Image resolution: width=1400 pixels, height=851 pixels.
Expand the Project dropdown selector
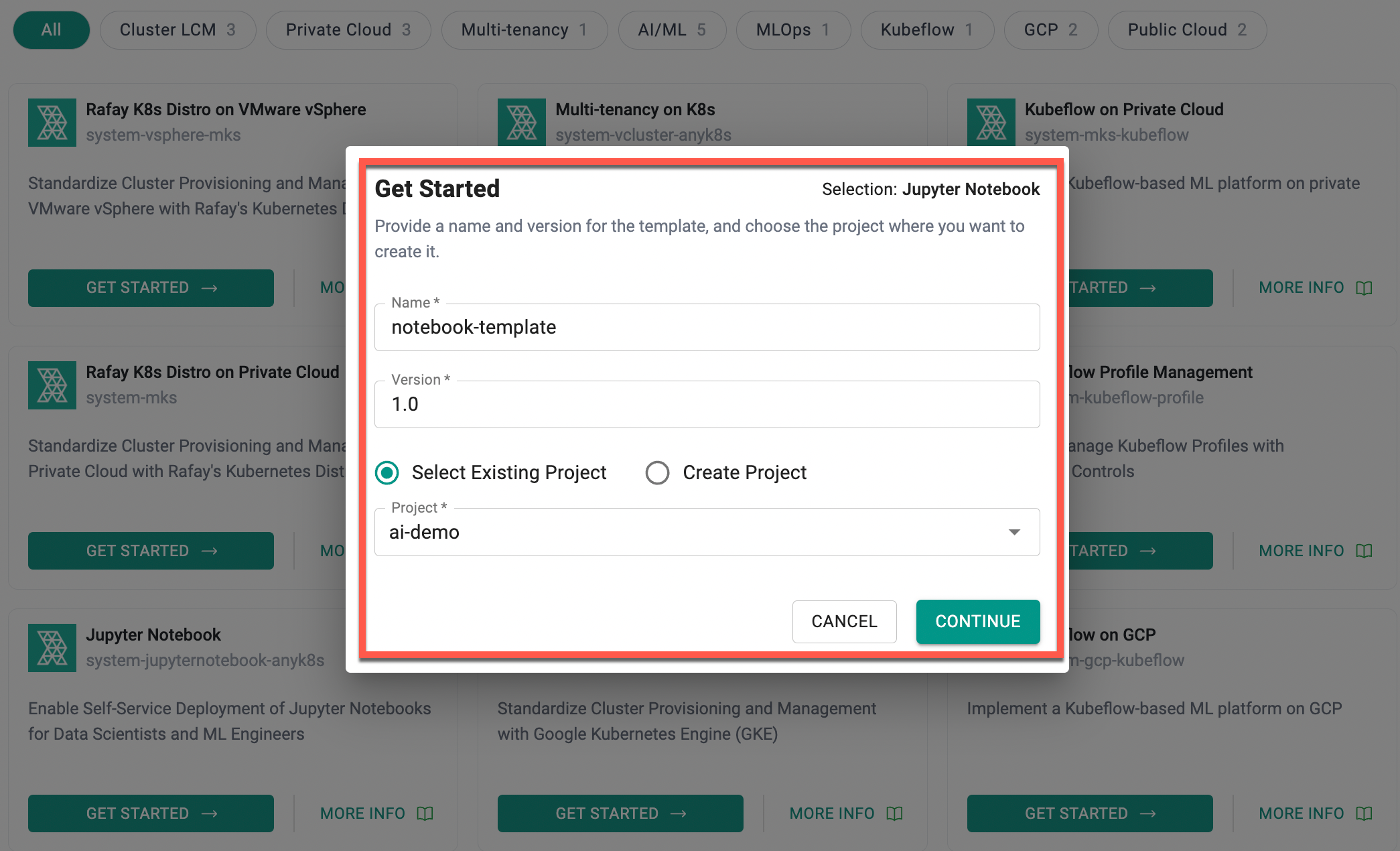pos(1016,530)
